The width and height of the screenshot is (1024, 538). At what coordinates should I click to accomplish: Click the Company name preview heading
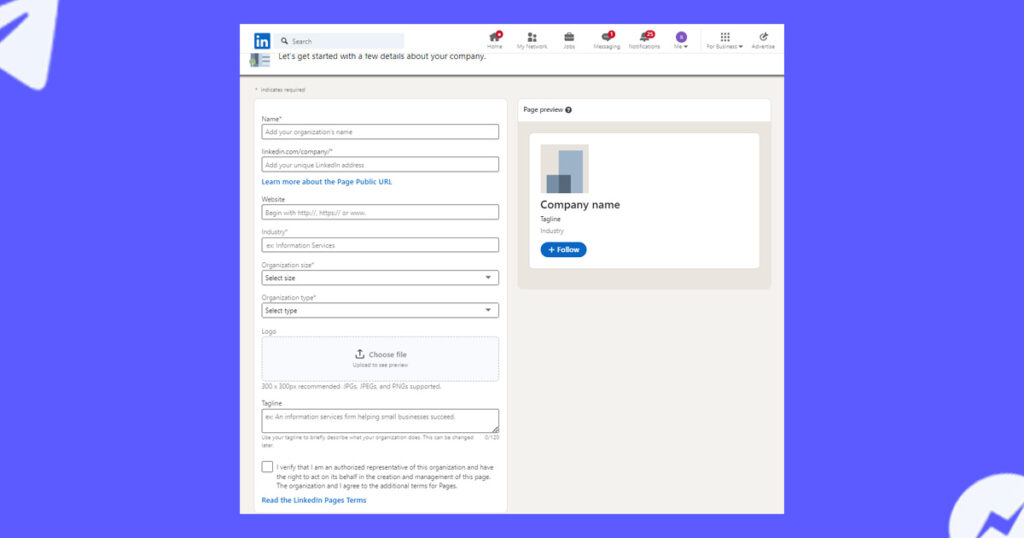tap(580, 204)
